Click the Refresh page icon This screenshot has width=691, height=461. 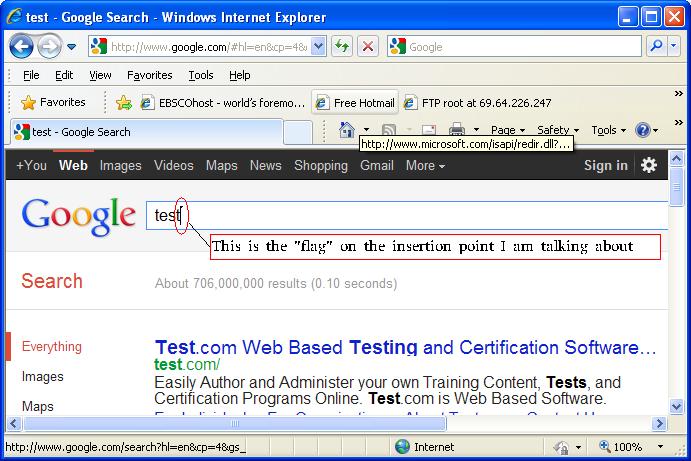(343, 46)
